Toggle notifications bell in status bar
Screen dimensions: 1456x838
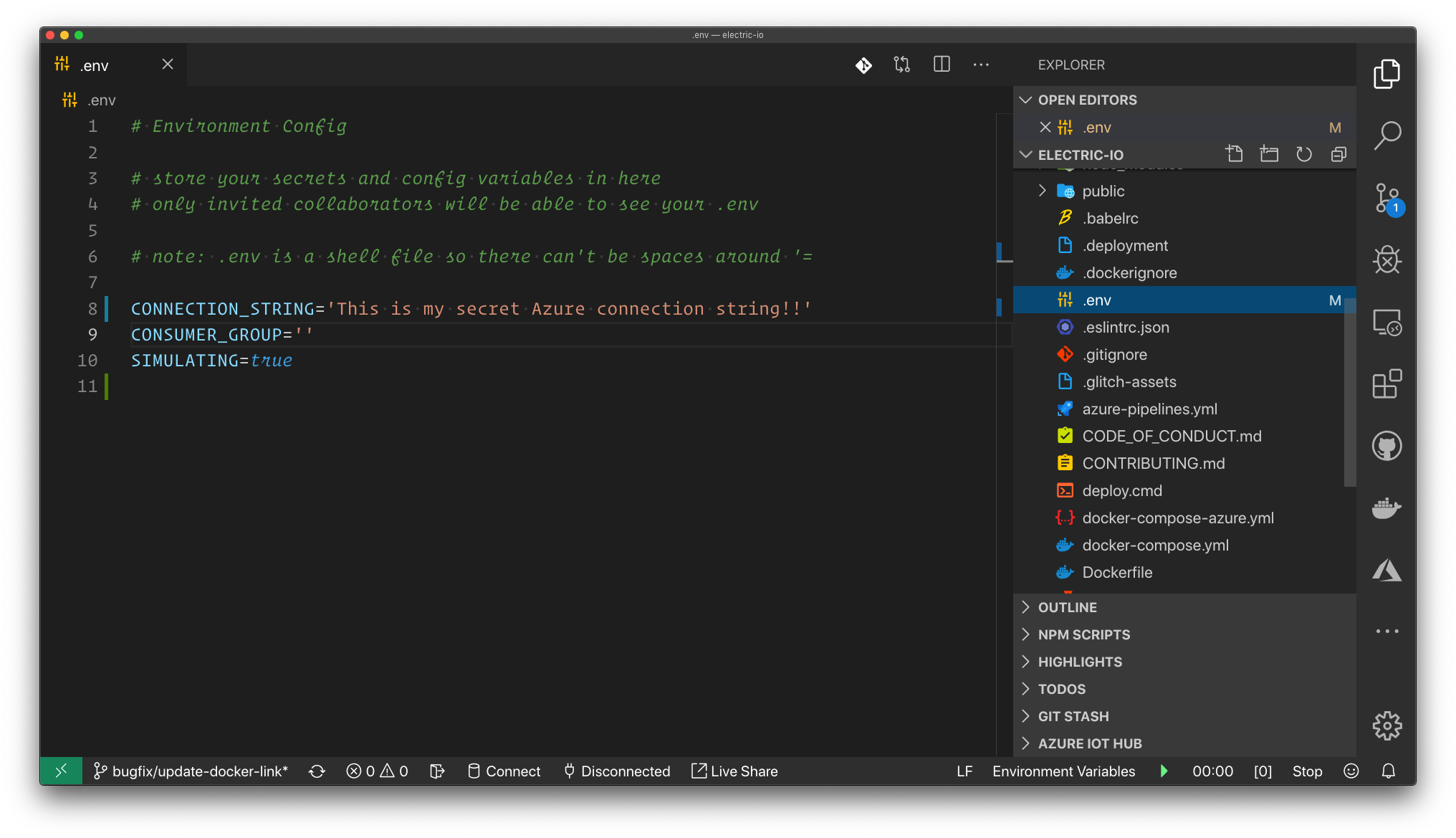point(1388,771)
